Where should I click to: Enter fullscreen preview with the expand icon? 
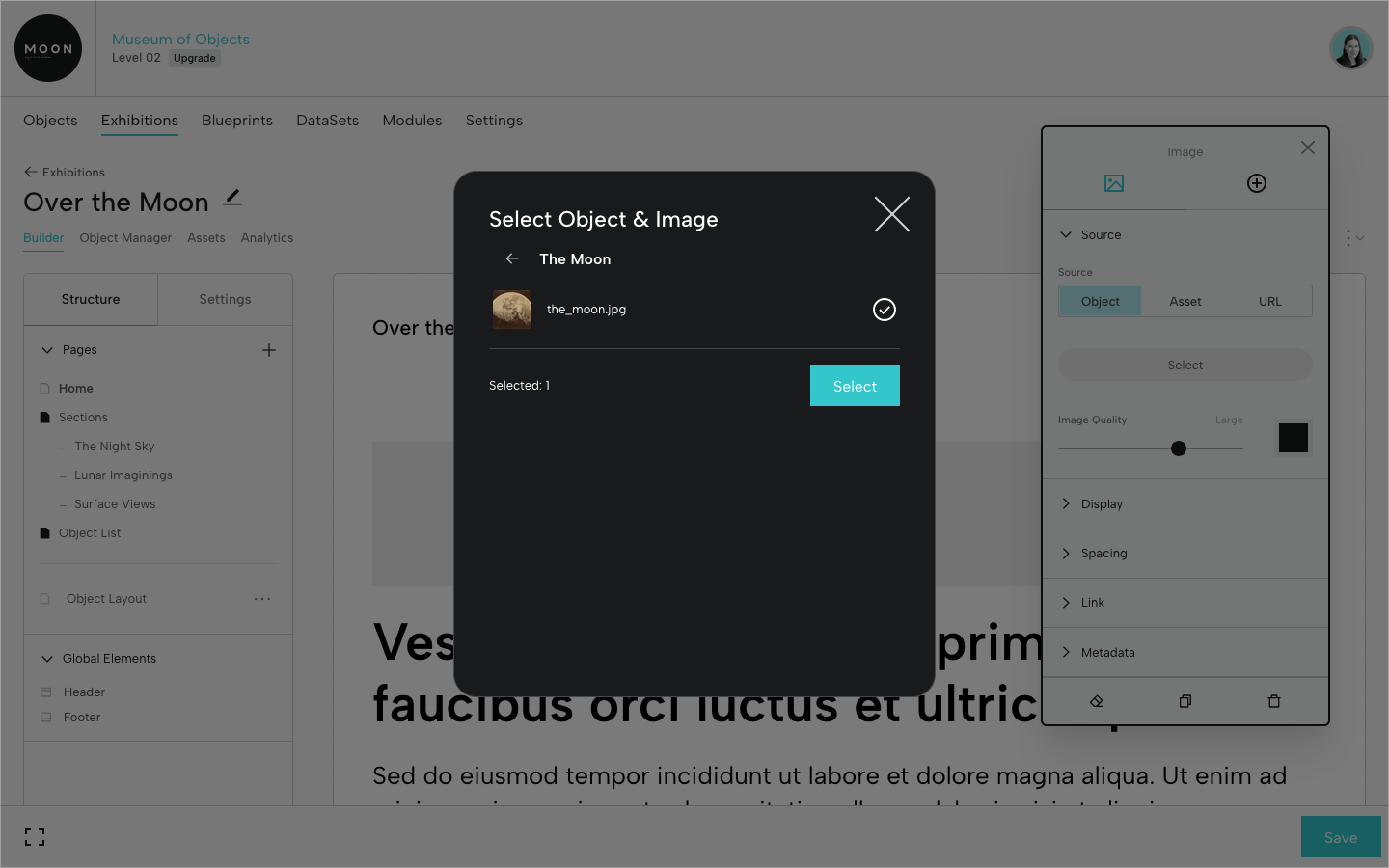click(35, 836)
